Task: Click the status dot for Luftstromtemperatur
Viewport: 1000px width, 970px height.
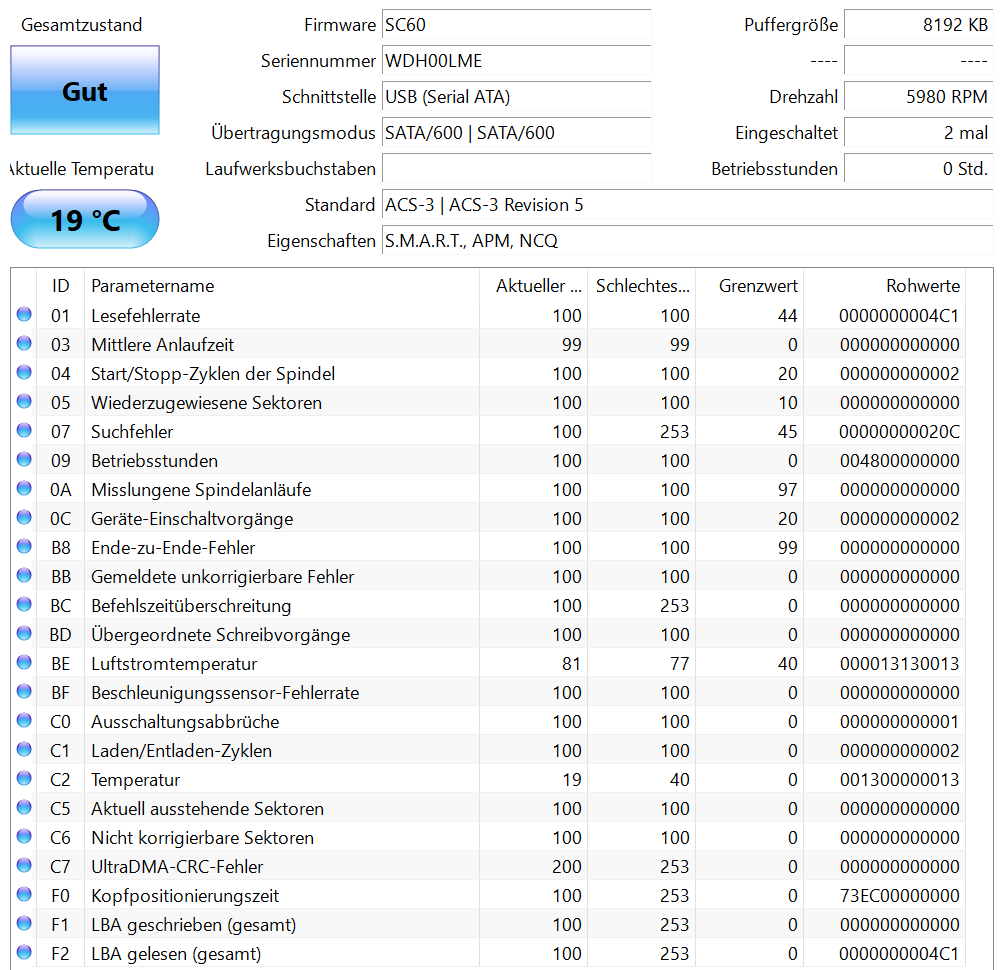Action: tap(24, 663)
